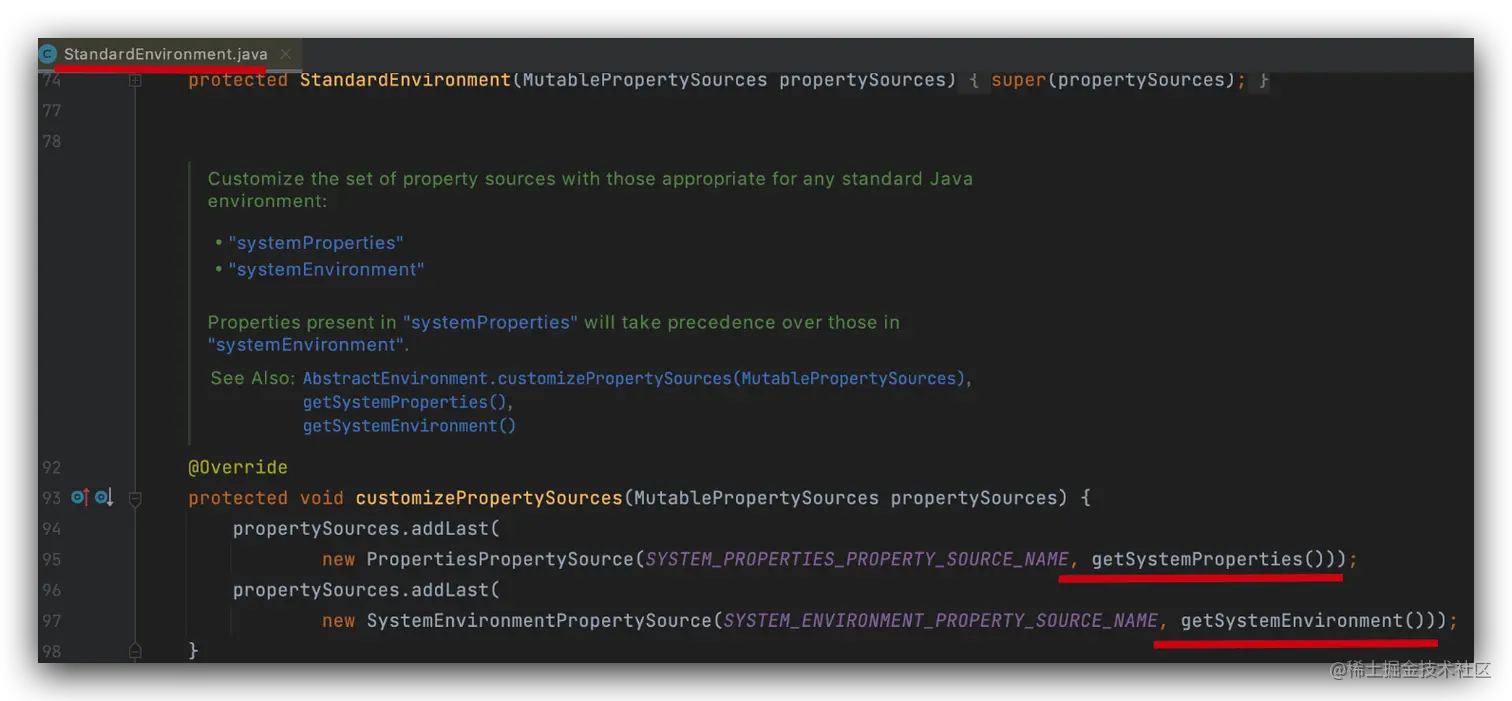Image resolution: width=1512 pixels, height=701 pixels.
Task: Click the "systemProperties" bullet item in the doc
Action: [x=316, y=243]
